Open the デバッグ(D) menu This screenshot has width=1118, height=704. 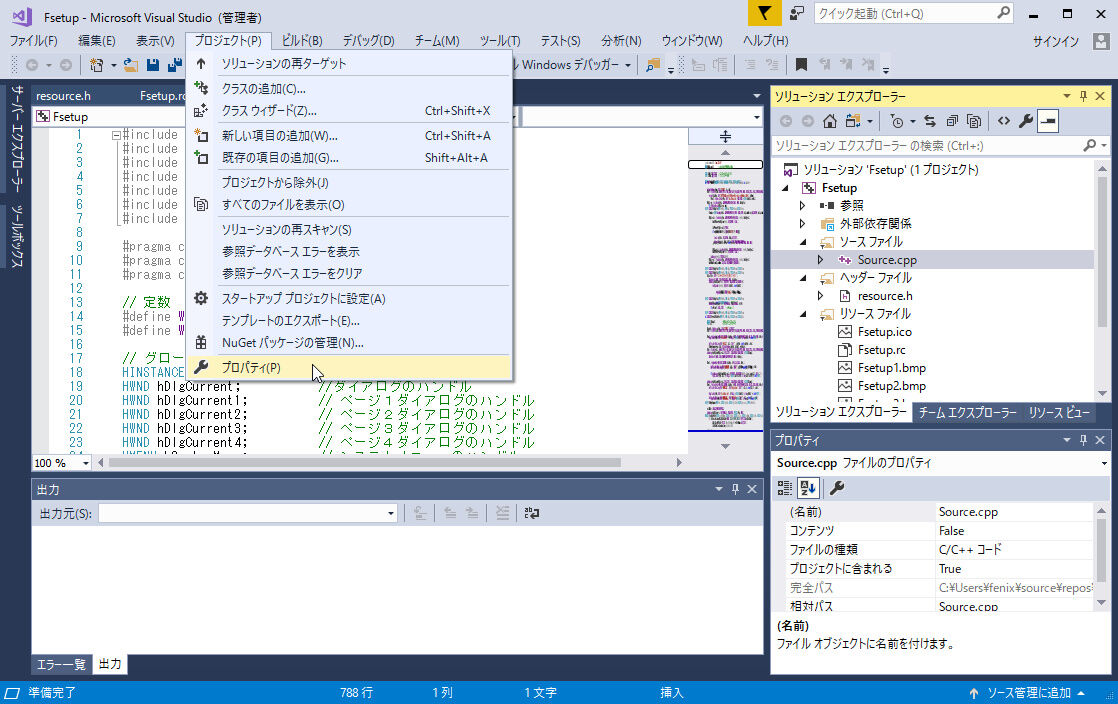click(369, 41)
